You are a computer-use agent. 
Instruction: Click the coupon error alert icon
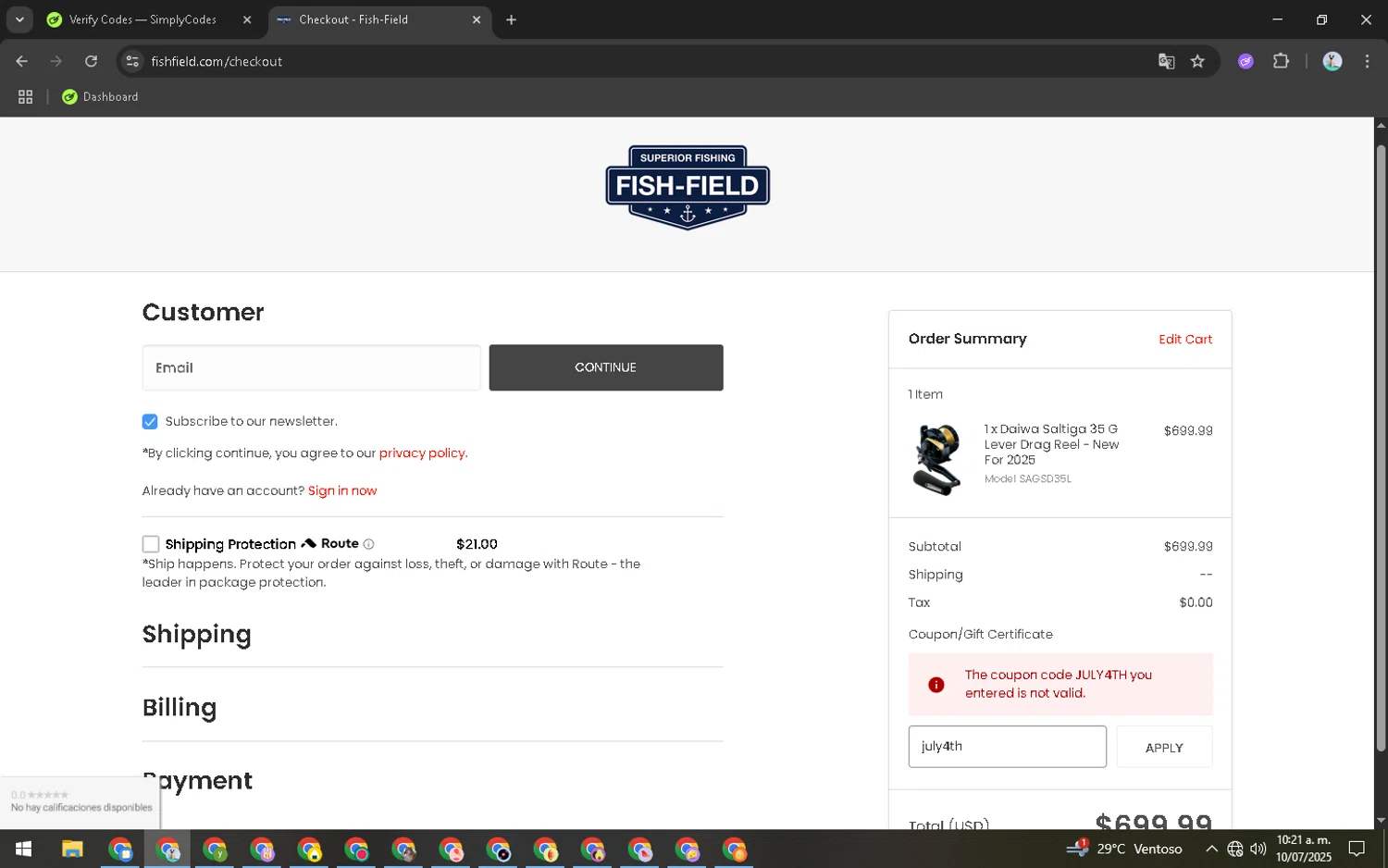click(936, 685)
